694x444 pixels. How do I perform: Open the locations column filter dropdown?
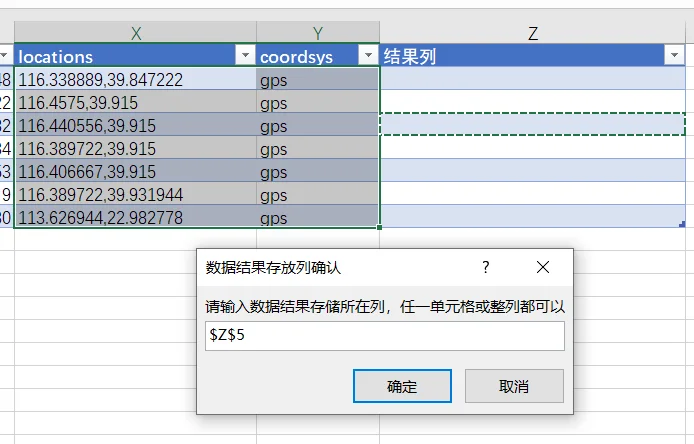click(x=245, y=55)
